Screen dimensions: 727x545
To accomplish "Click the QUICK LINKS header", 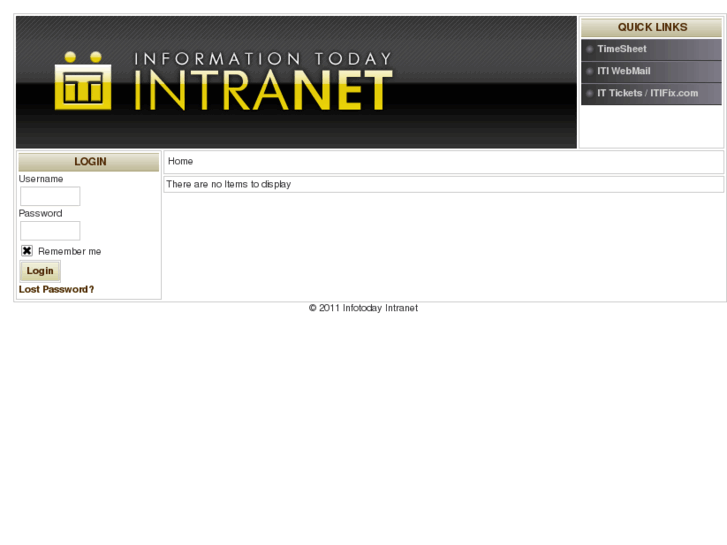I will (651, 27).
